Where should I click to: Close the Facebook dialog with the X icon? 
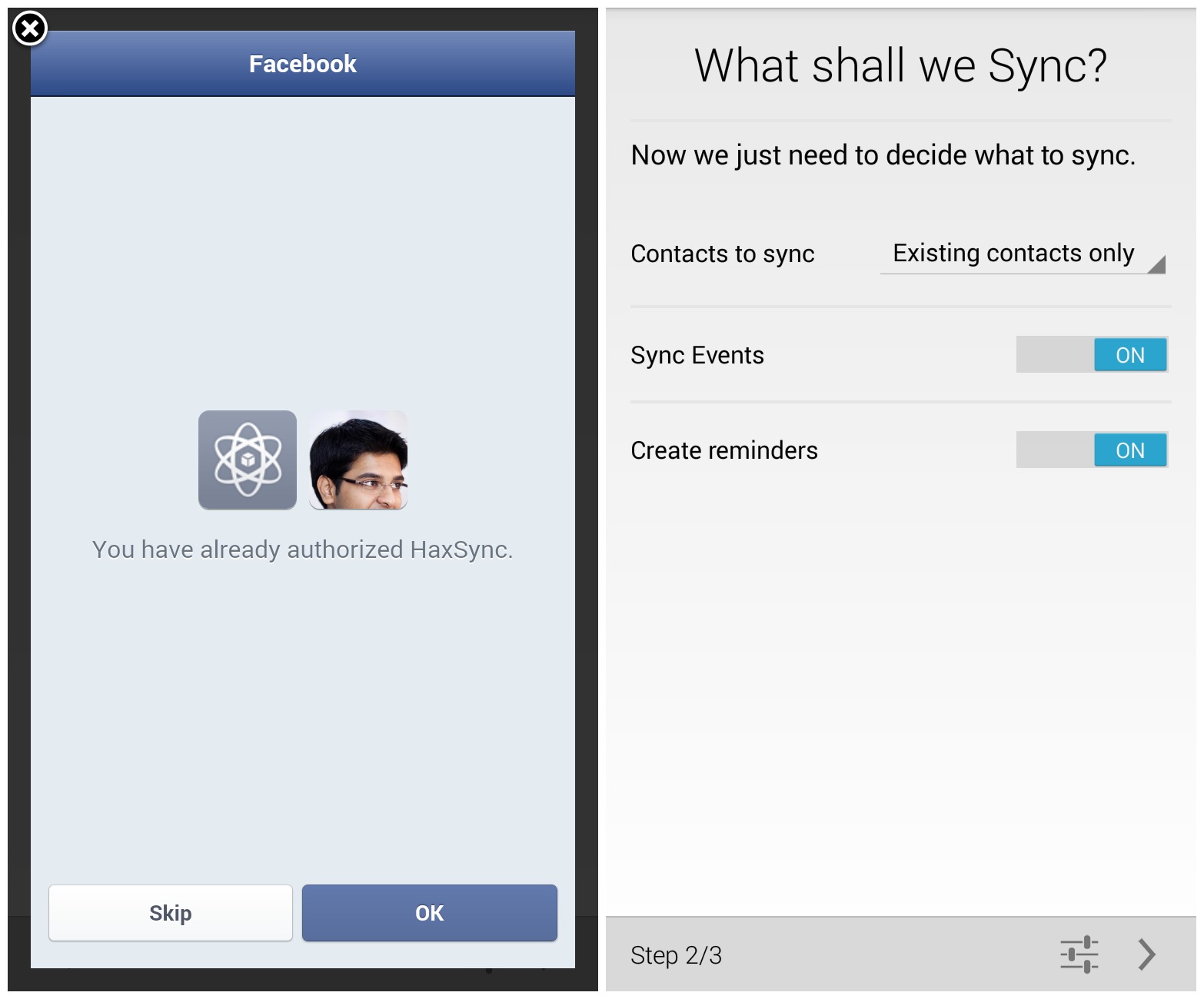pos(30,29)
